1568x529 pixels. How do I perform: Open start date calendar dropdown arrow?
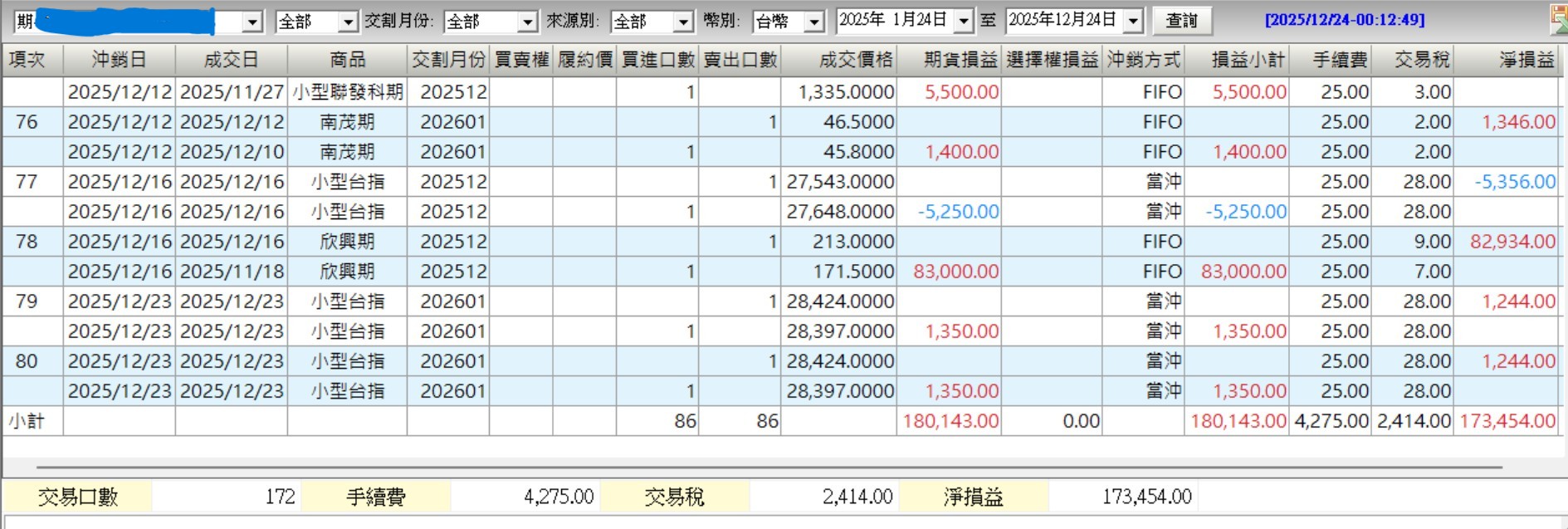(963, 21)
